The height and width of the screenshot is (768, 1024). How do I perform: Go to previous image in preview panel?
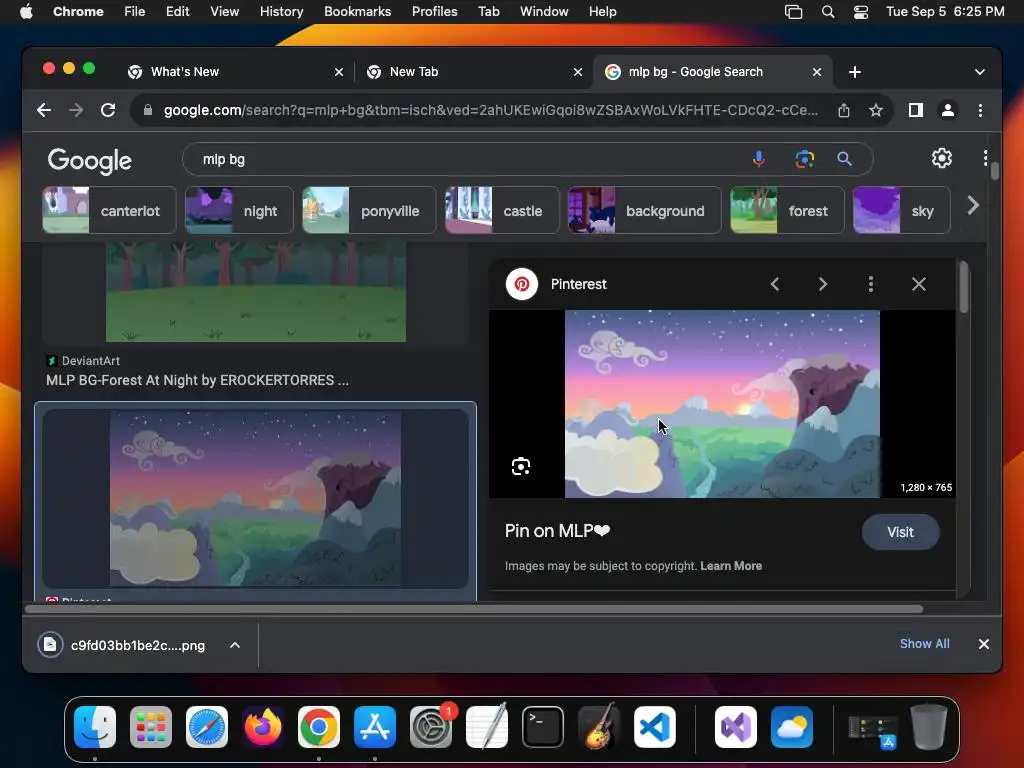point(775,284)
